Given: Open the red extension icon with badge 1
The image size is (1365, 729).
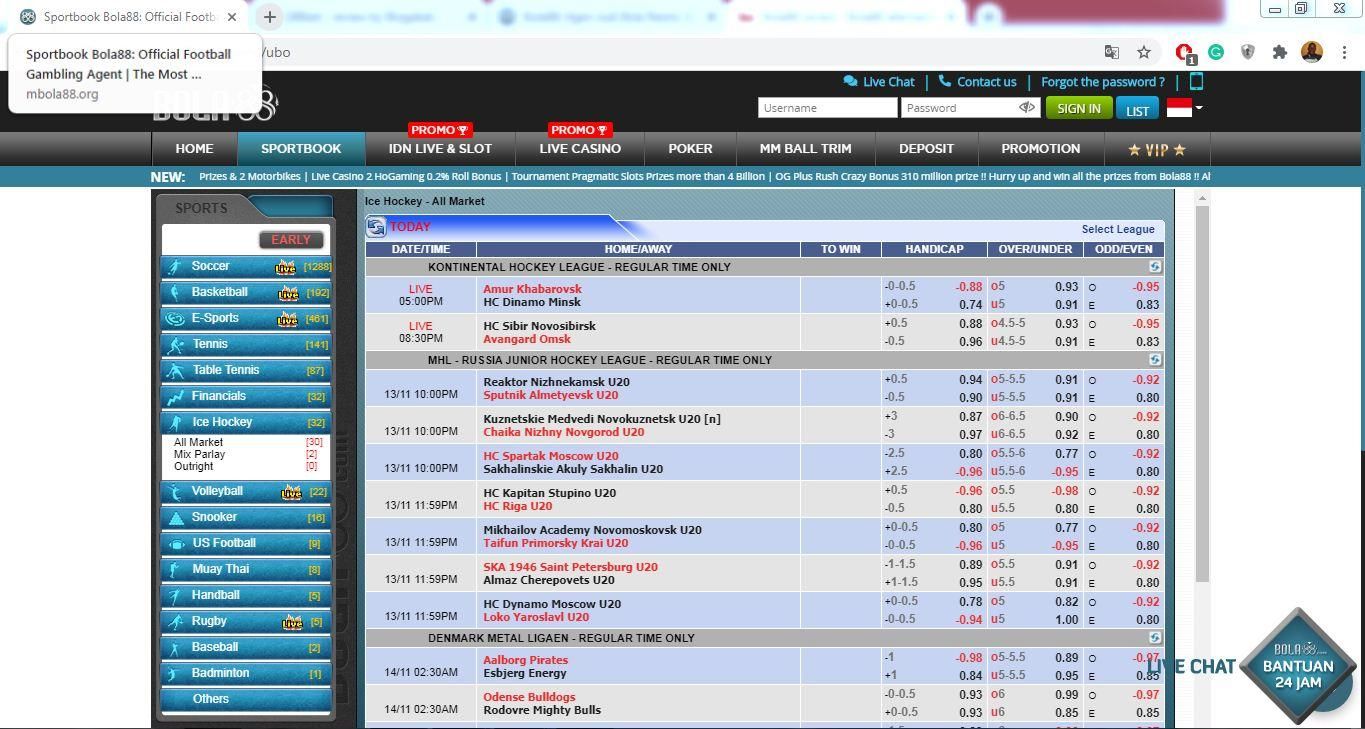Looking at the screenshot, I should coord(1185,53).
